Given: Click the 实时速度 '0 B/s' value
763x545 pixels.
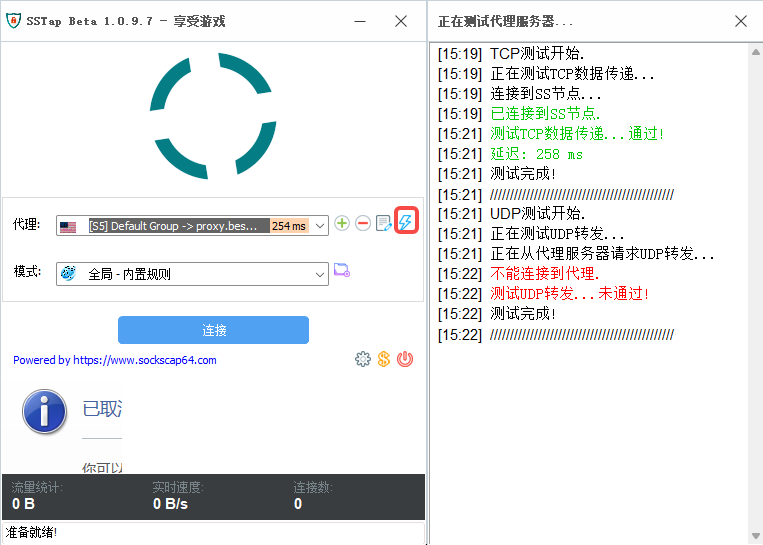Looking at the screenshot, I should 170,504.
